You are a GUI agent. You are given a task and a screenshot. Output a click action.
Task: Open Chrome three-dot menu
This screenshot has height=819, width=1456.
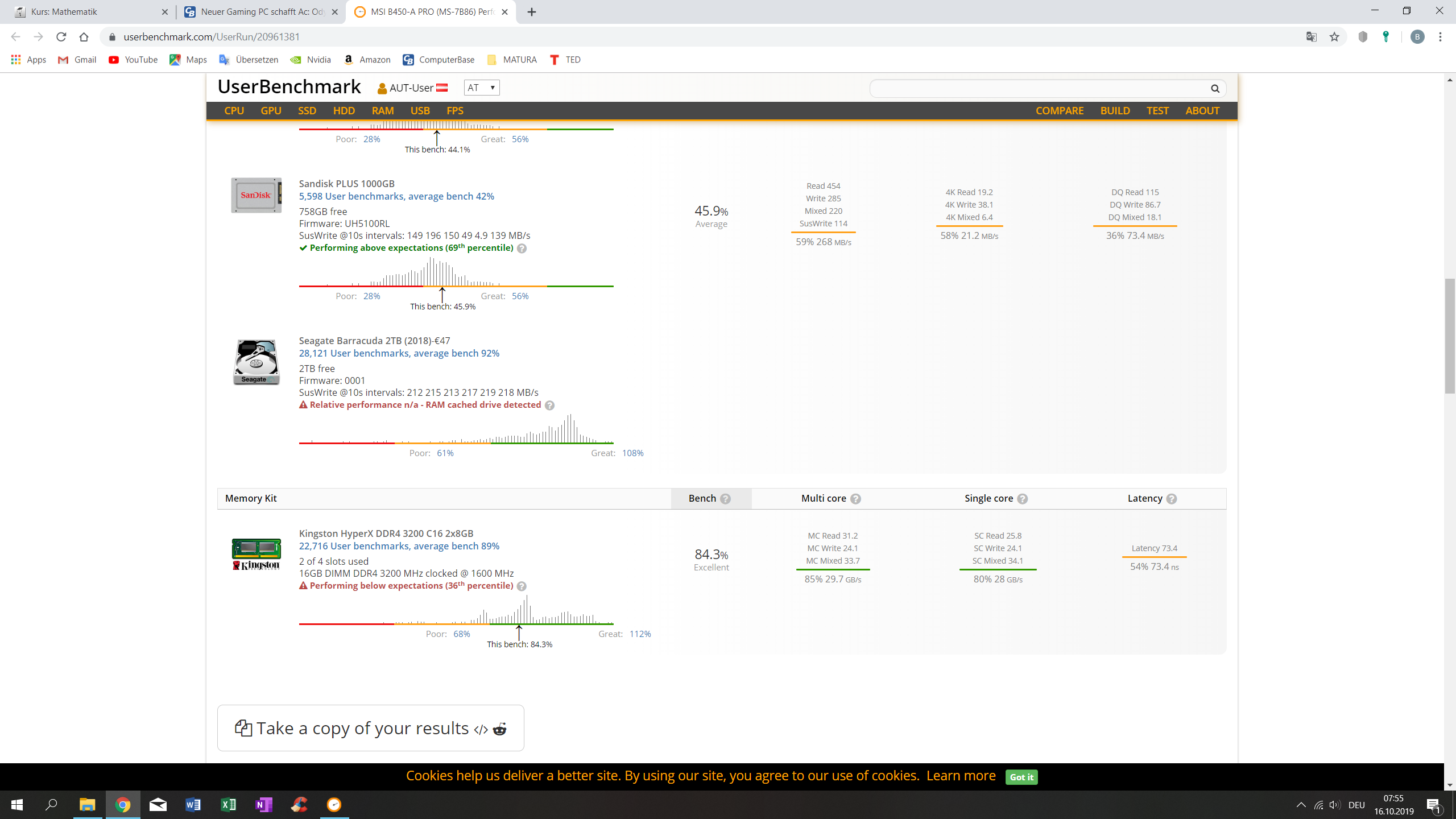coord(1440,37)
